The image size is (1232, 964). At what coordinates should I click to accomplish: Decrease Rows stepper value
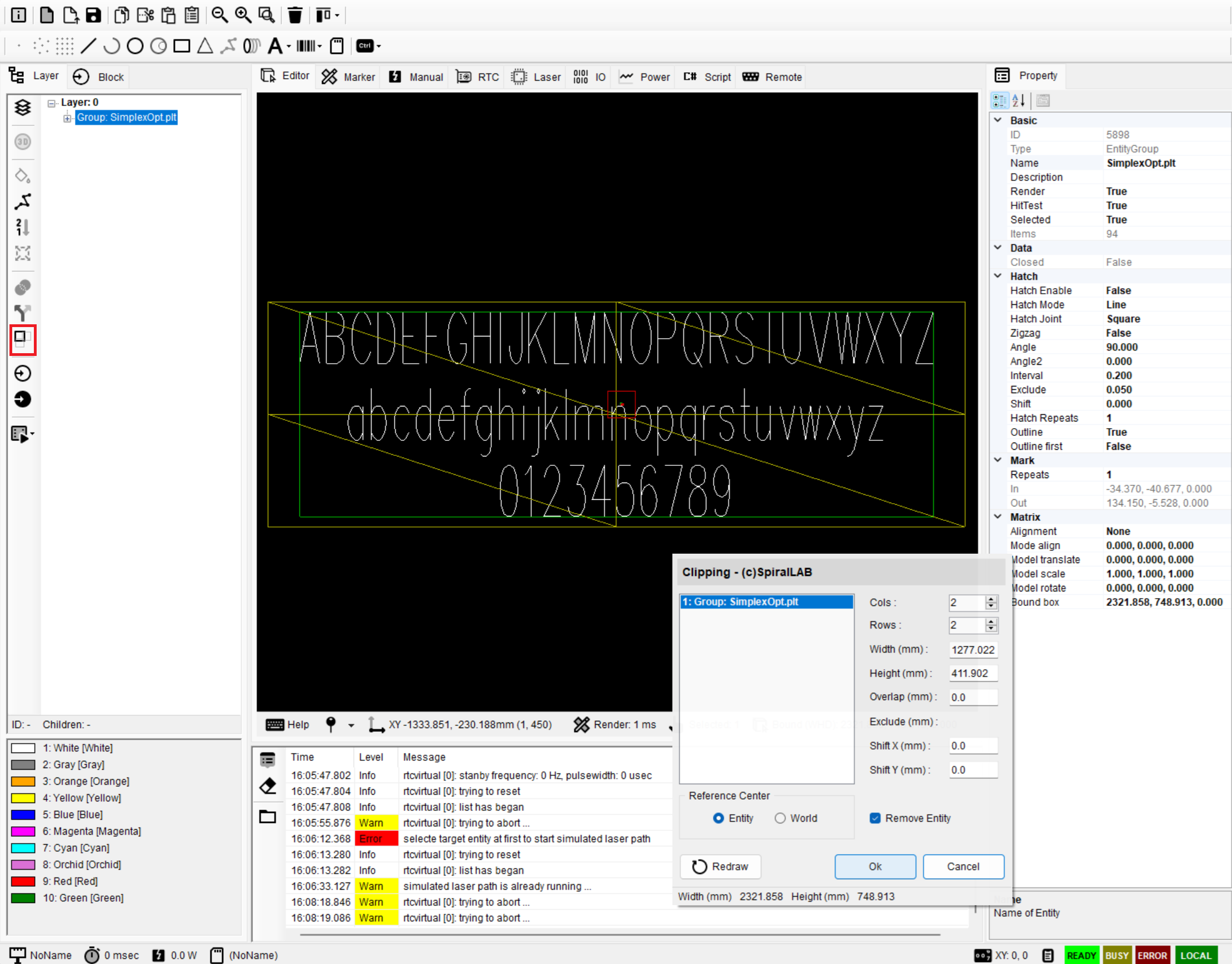991,629
